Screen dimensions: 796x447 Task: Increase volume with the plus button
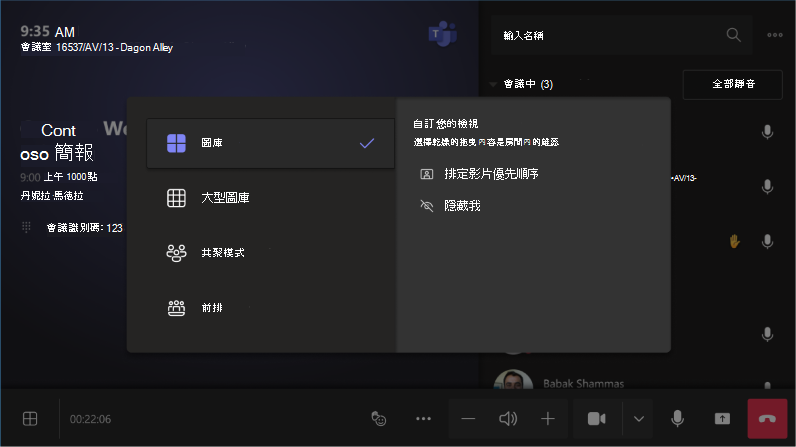(548, 419)
